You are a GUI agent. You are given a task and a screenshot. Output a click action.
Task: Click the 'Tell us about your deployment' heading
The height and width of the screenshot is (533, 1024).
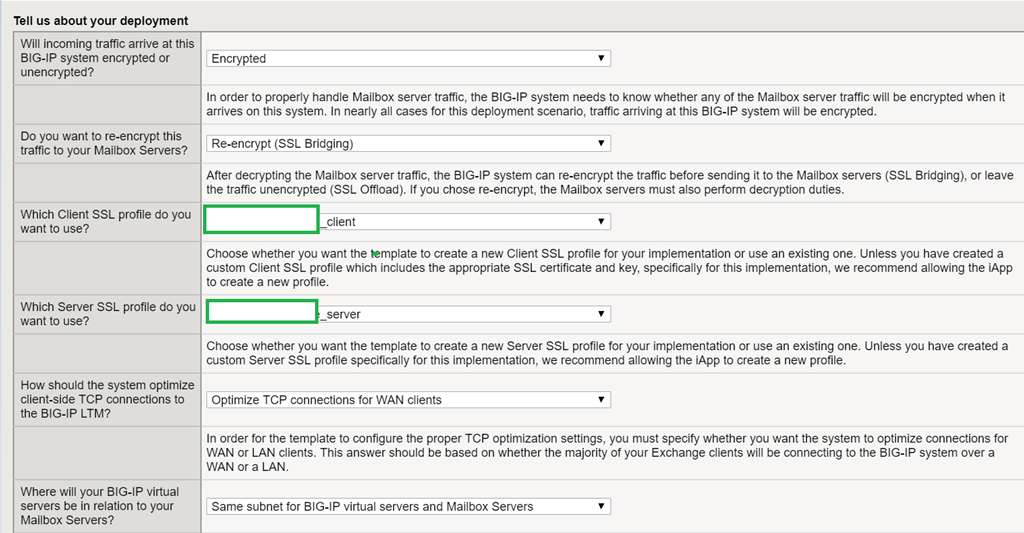pyautogui.click(x=101, y=21)
